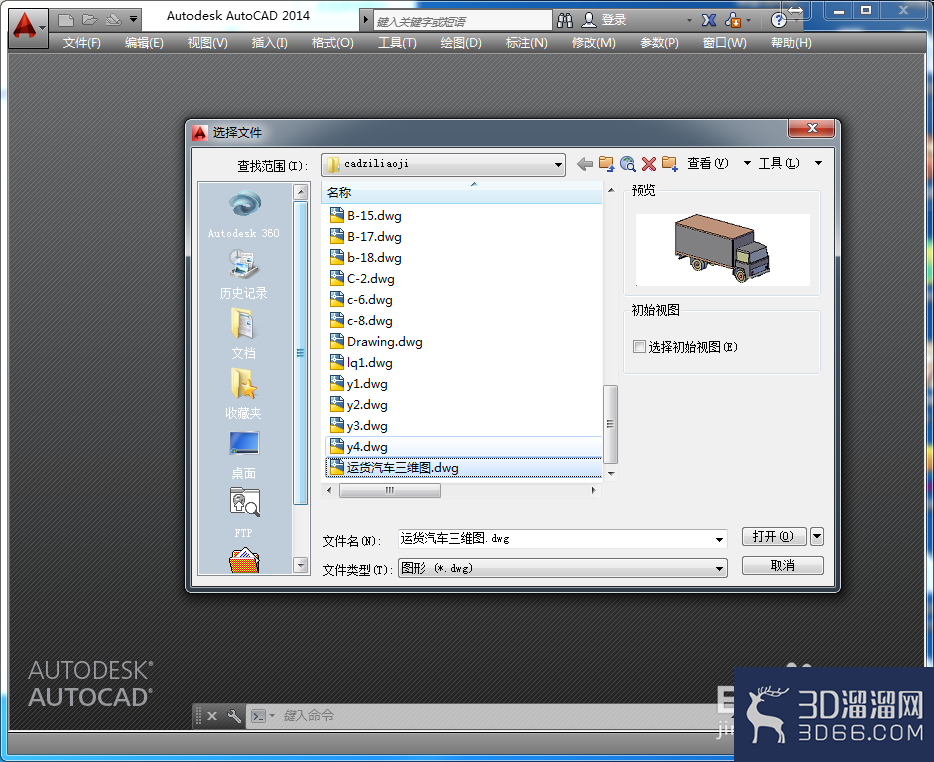Click the truck preview thumbnail

pos(723,249)
